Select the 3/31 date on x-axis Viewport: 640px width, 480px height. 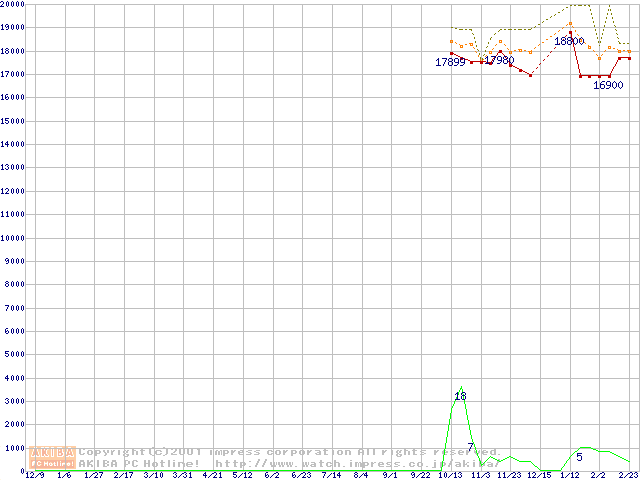pos(183,475)
